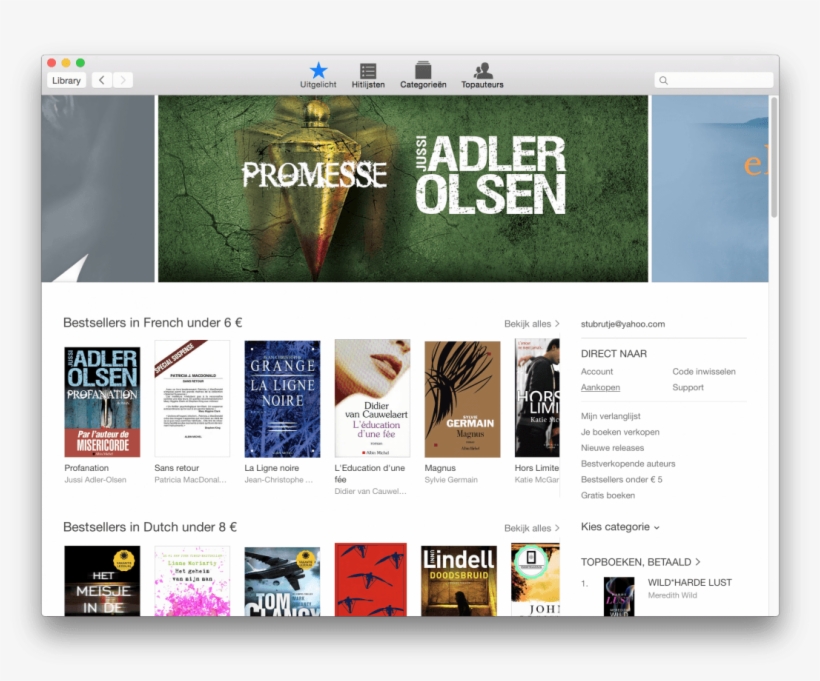The image size is (820, 681).
Task: Click author Jussi Adler-Olsen
Action: coord(95,480)
